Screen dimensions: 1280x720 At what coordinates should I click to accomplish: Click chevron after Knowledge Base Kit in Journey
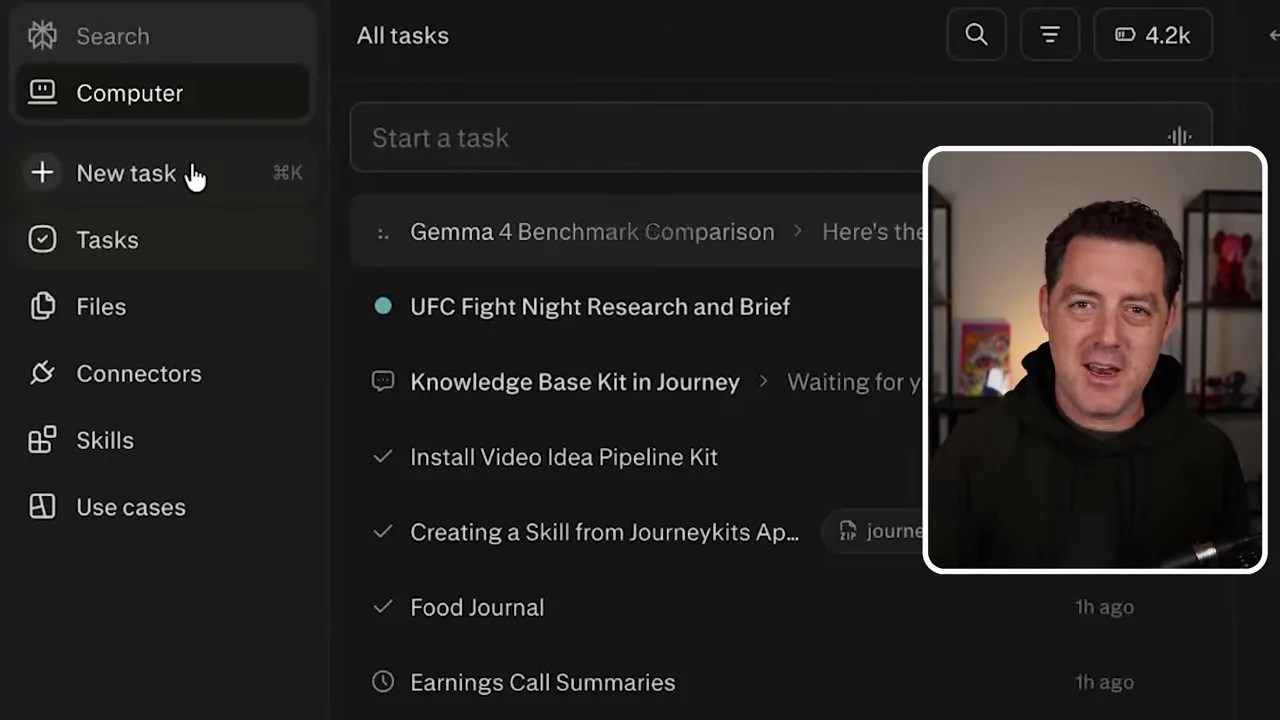pos(764,381)
